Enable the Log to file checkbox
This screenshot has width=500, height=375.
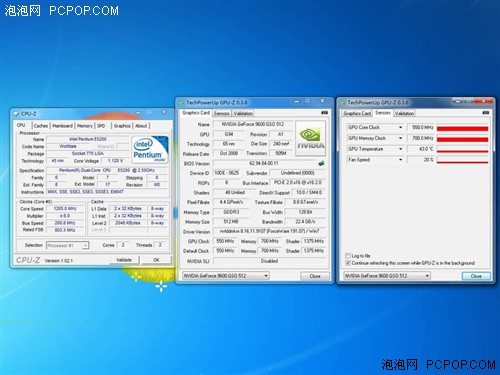coord(348,256)
